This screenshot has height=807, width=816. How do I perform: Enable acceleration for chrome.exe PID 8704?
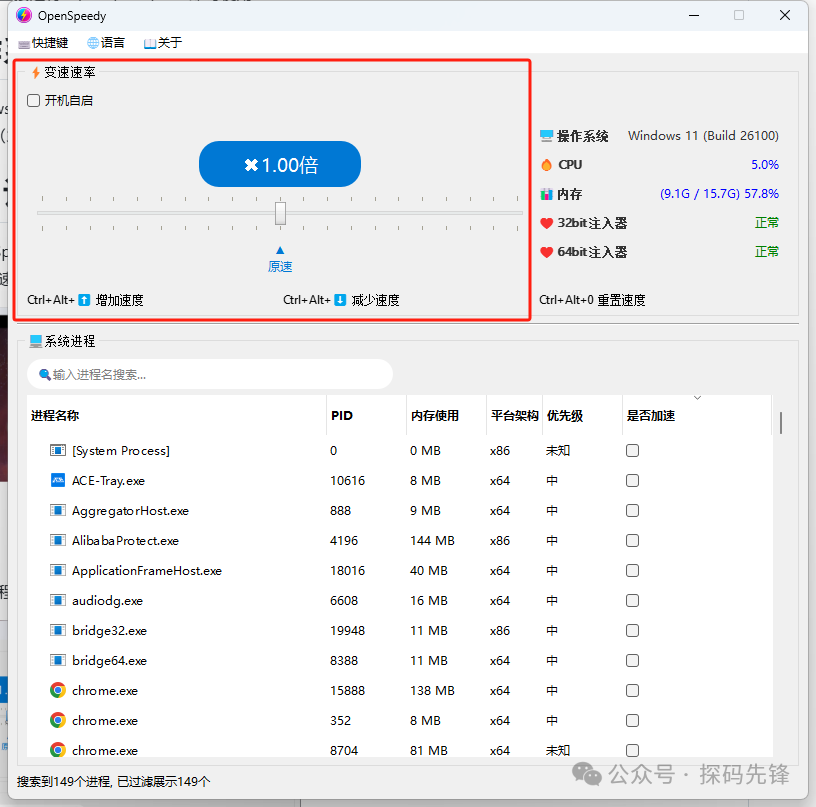632,751
